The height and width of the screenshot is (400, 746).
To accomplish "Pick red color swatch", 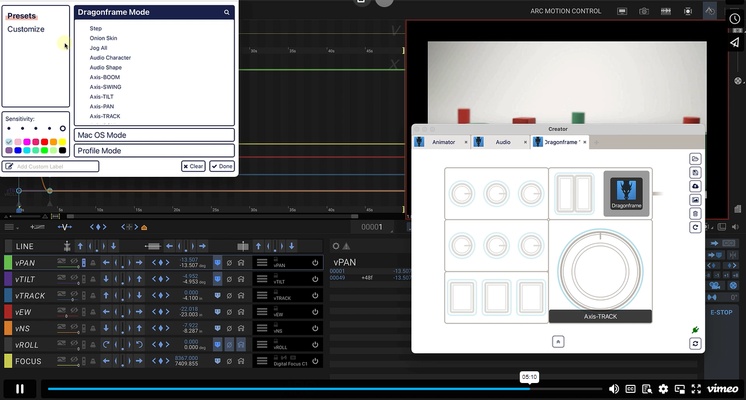I will [x=44, y=142].
